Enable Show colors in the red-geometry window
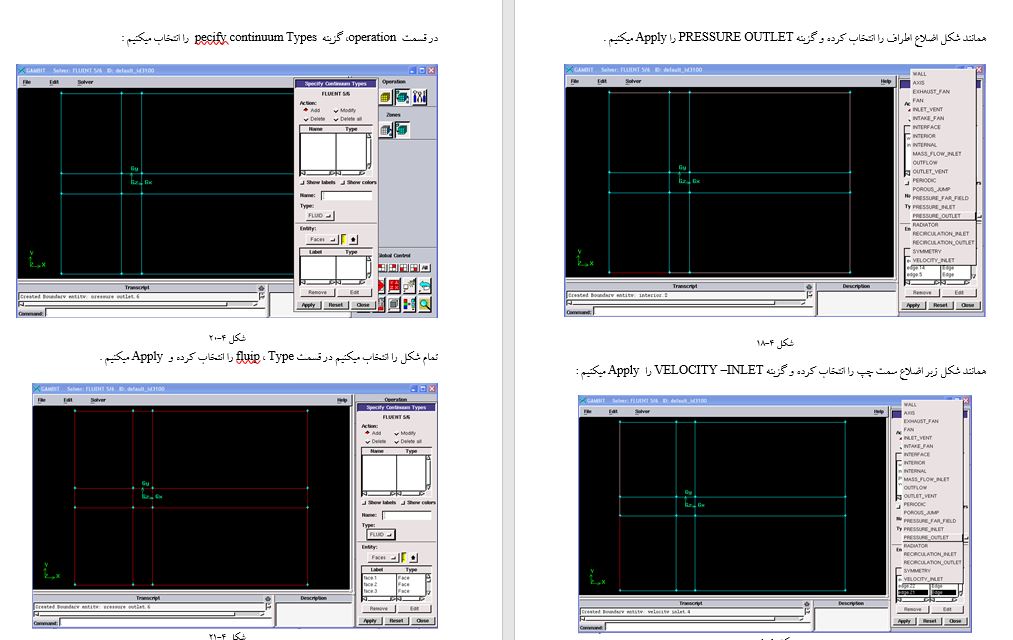The width and height of the screenshot is (1013, 640). [403, 502]
